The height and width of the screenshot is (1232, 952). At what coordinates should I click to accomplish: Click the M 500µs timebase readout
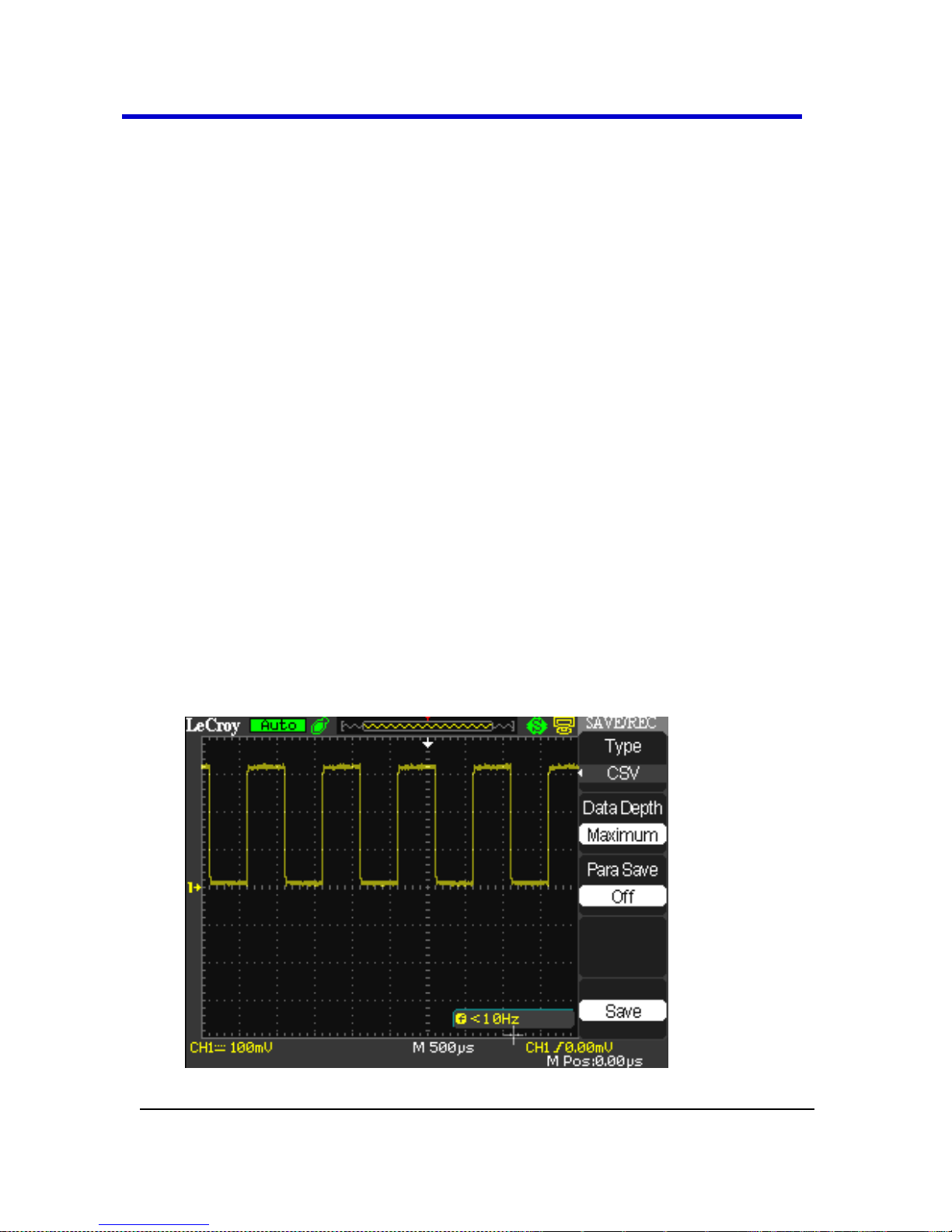click(x=443, y=1048)
